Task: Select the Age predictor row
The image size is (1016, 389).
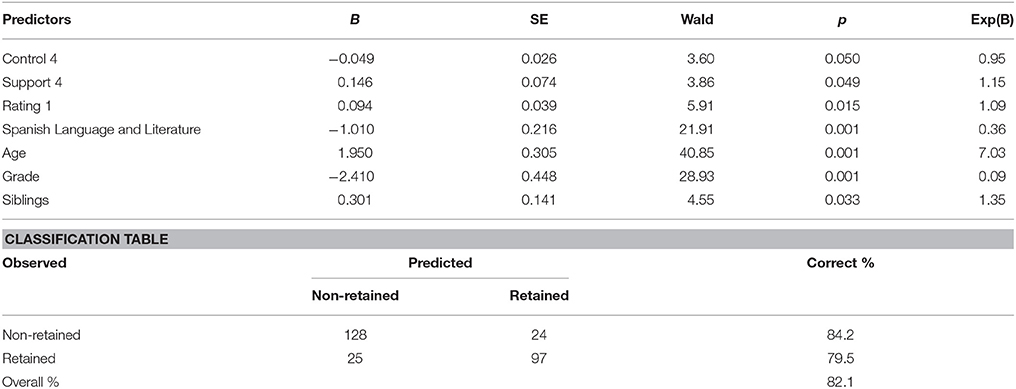Action: [x=508, y=153]
